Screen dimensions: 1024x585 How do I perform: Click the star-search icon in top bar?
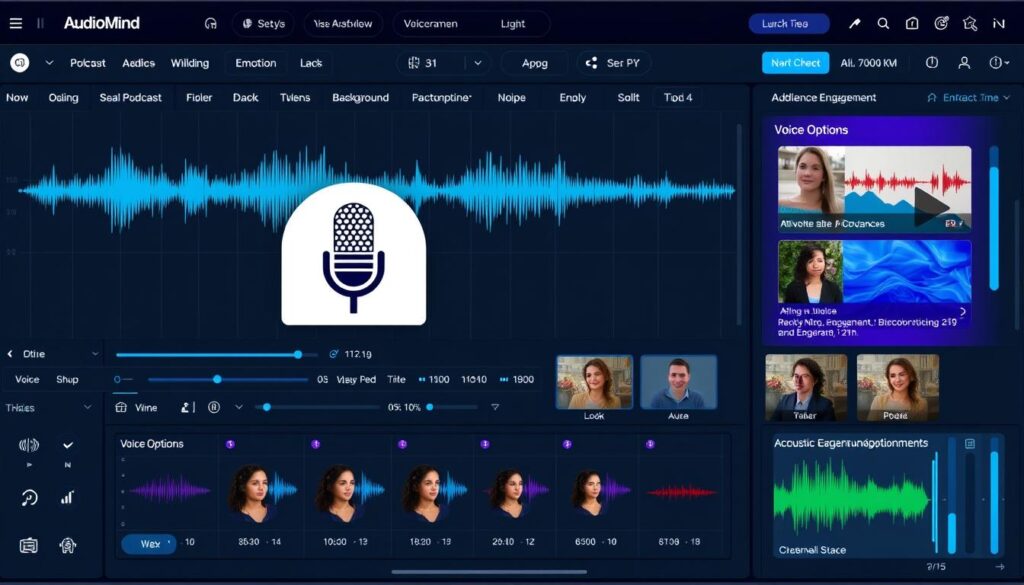970,24
